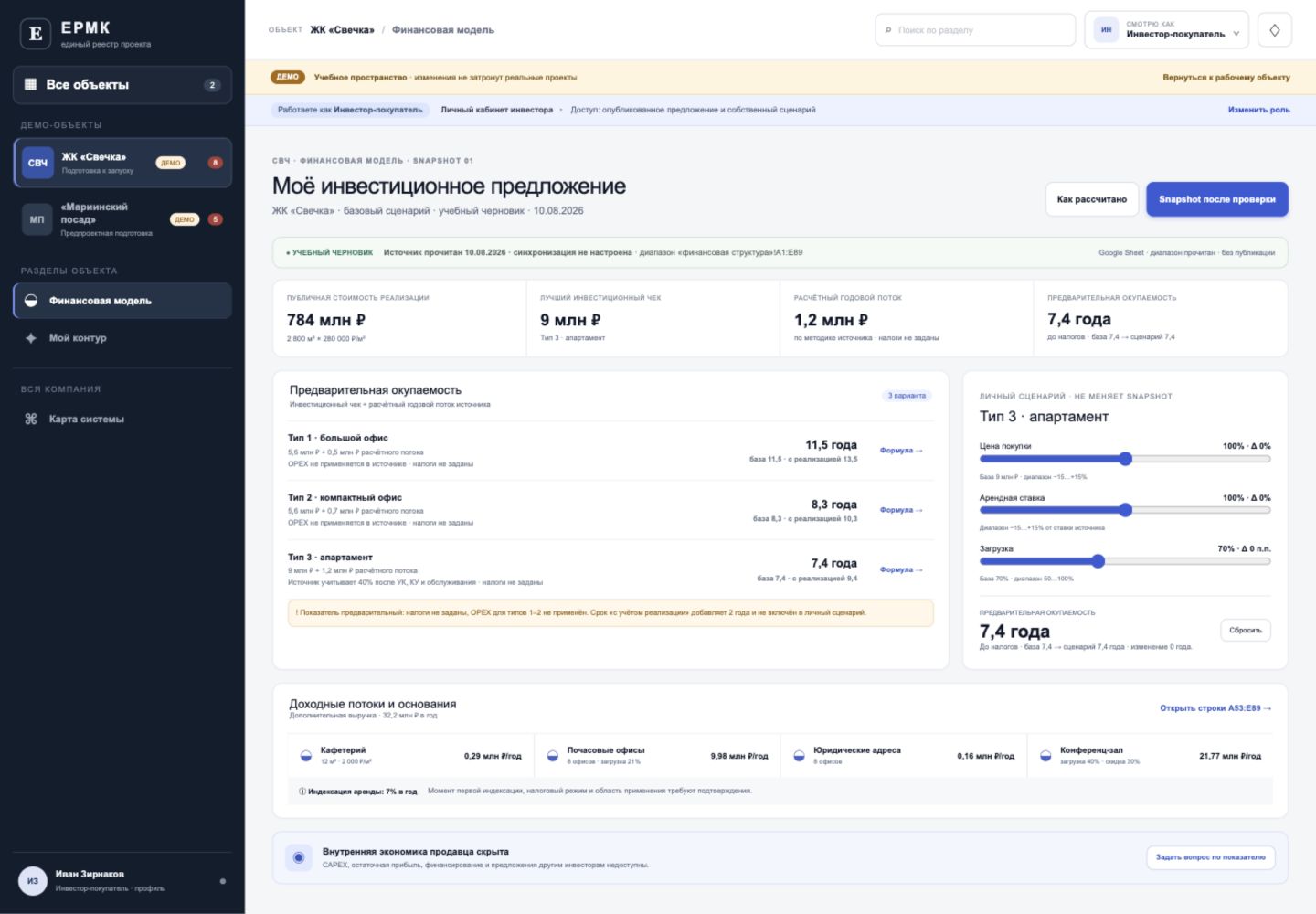This screenshot has width=1316, height=914.
Task: Open Формула for Тип 1 большой офис
Action: click(901, 451)
